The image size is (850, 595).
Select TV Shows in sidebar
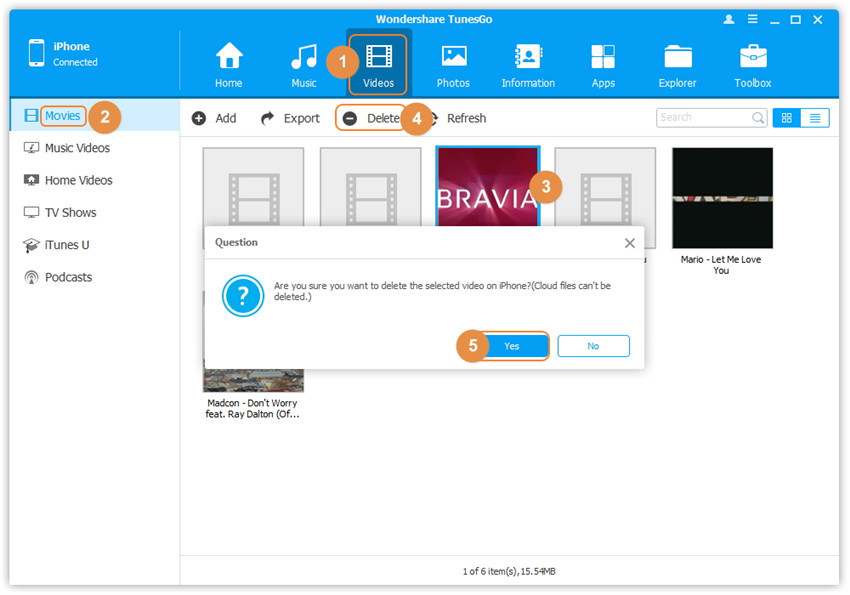(x=70, y=212)
